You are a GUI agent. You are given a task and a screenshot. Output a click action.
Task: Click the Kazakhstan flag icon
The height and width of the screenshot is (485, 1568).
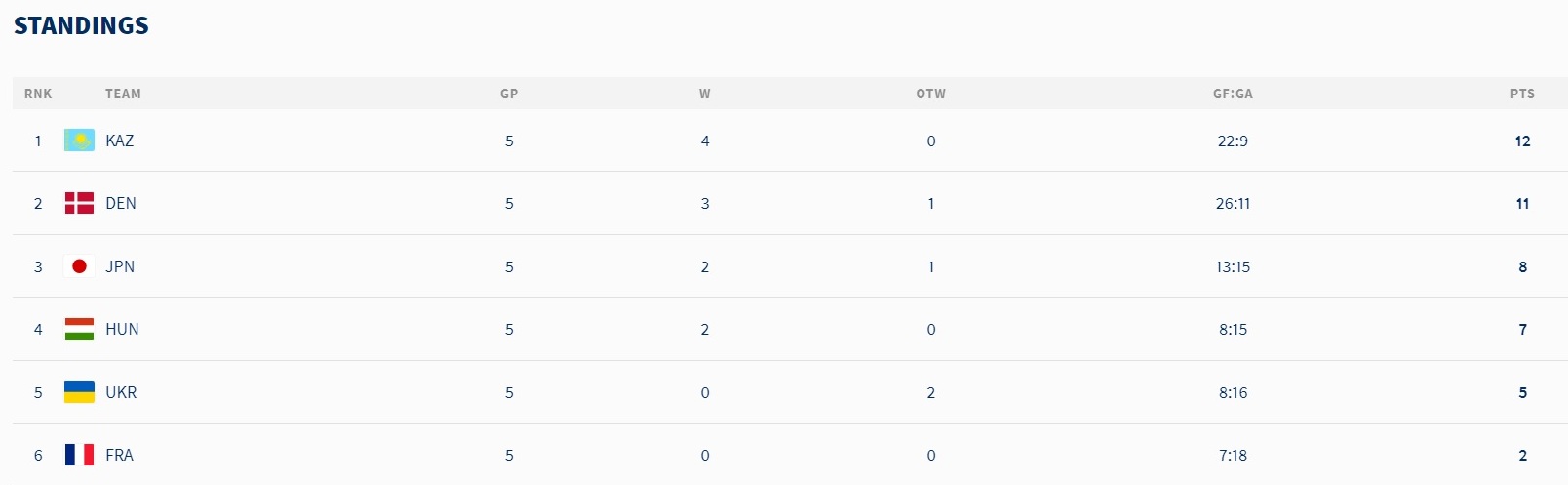click(x=79, y=141)
